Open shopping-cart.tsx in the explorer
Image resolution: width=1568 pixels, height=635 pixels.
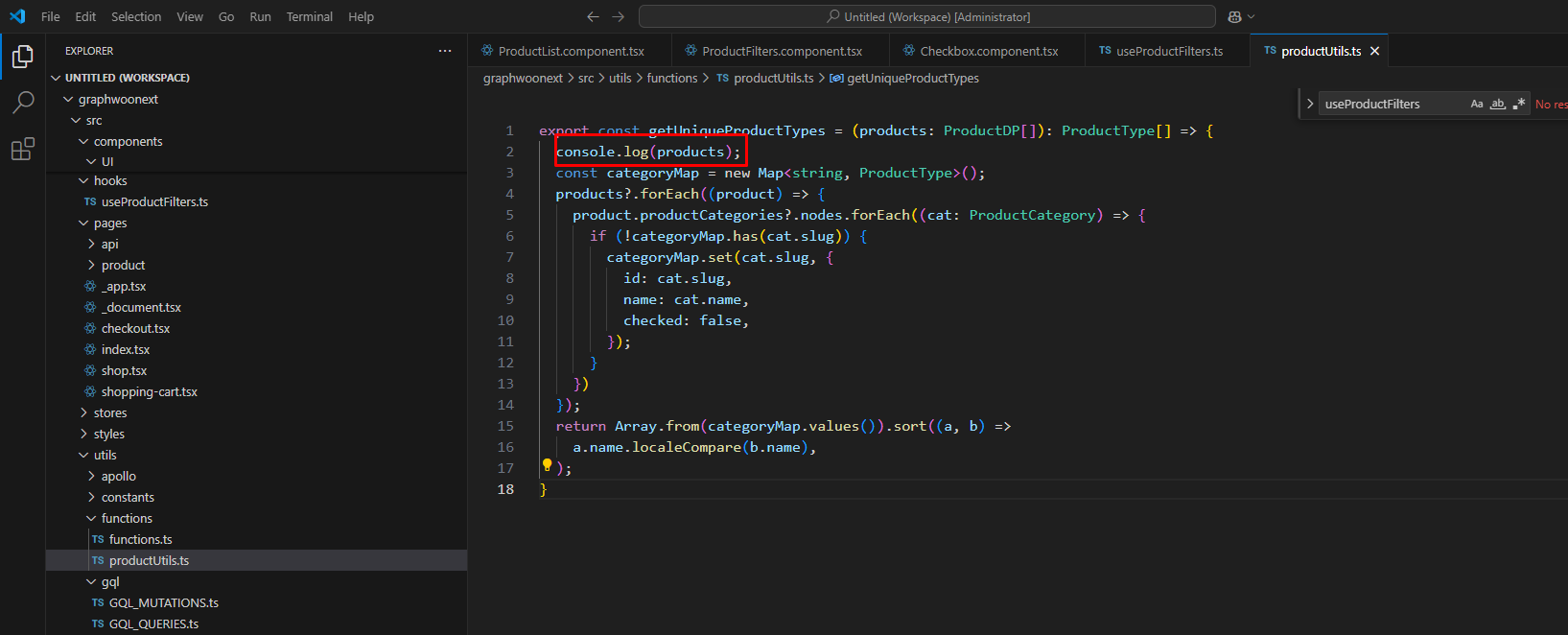pyautogui.click(x=149, y=391)
